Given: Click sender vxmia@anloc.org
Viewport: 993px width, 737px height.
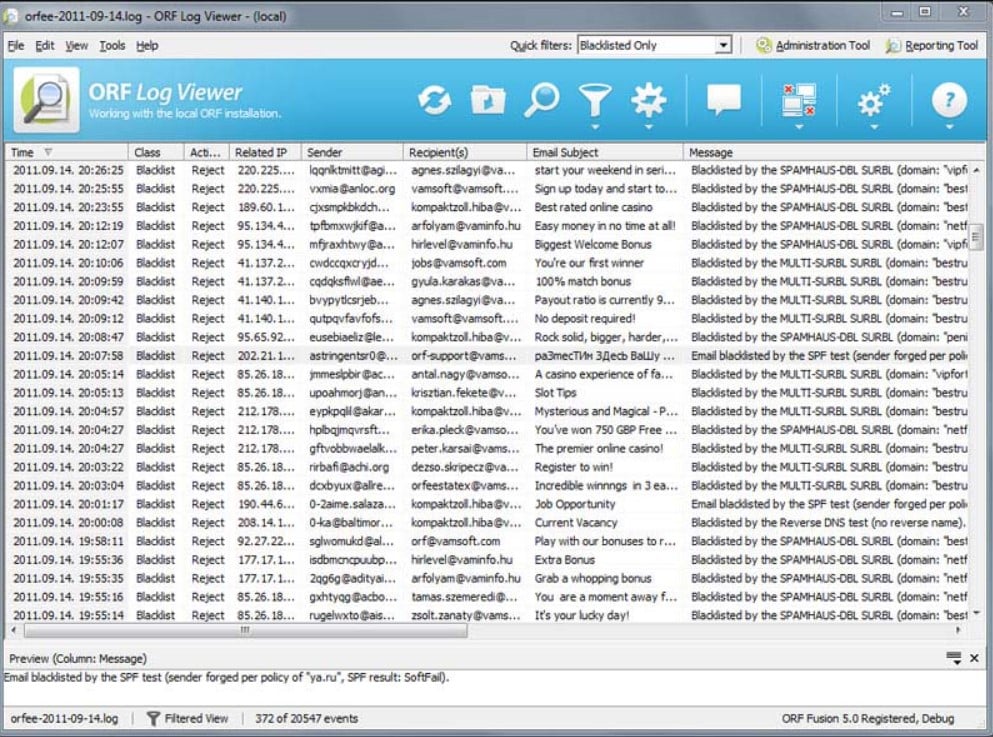Looking at the screenshot, I should click(352, 189).
